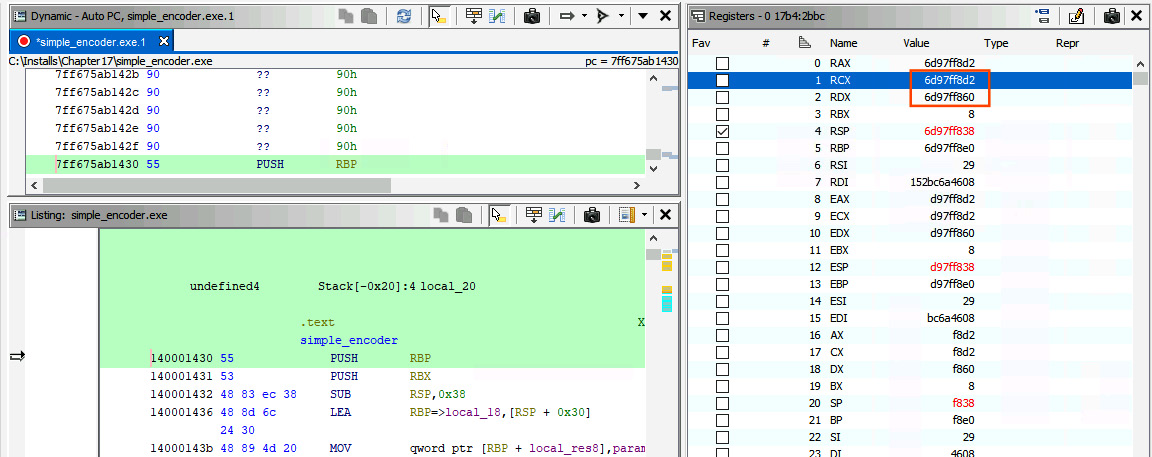This screenshot has width=1152, height=457.
Task: Check the Fav box for RCX
Action: coord(722,80)
